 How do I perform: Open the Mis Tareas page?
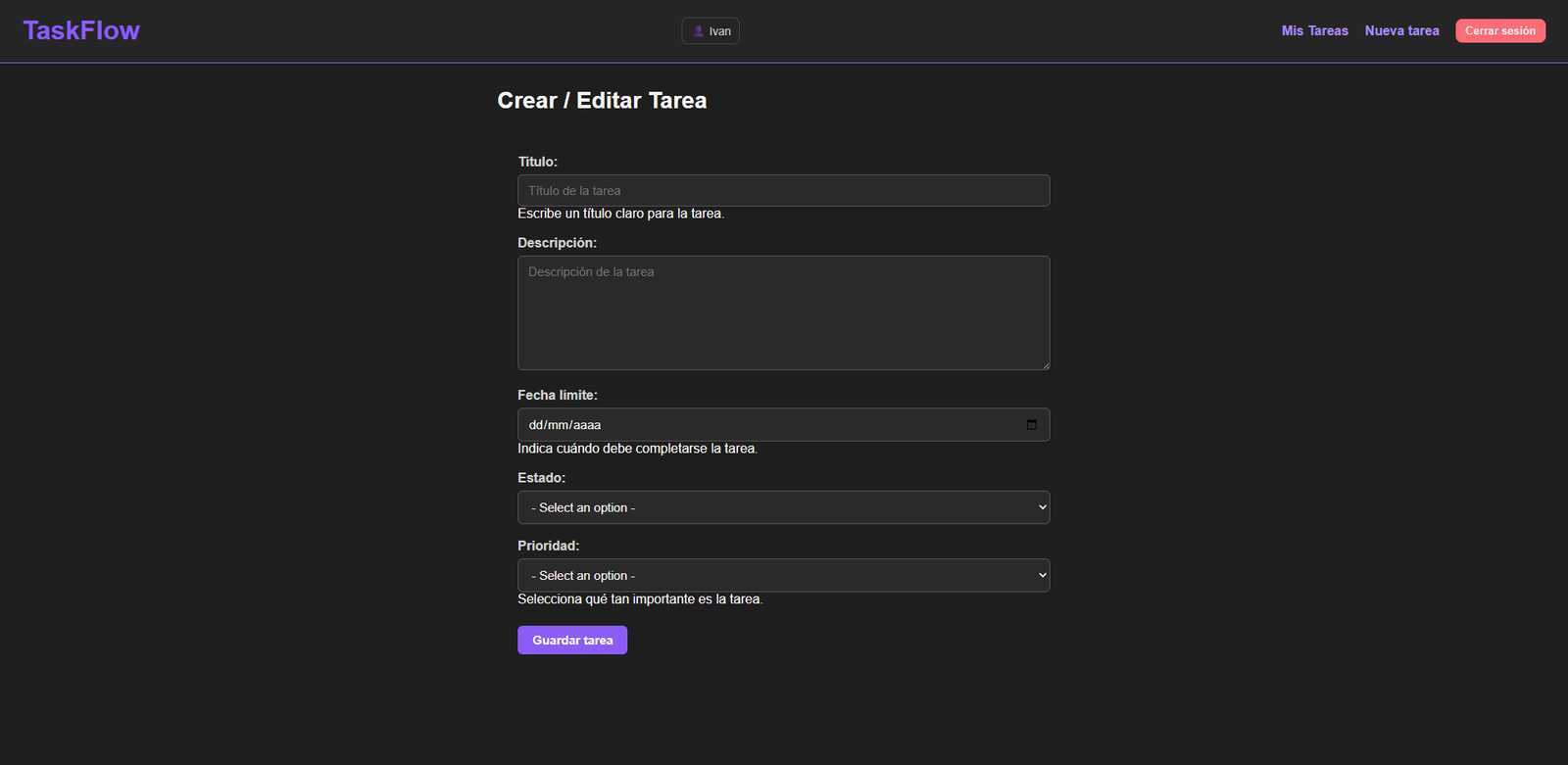[1314, 31]
